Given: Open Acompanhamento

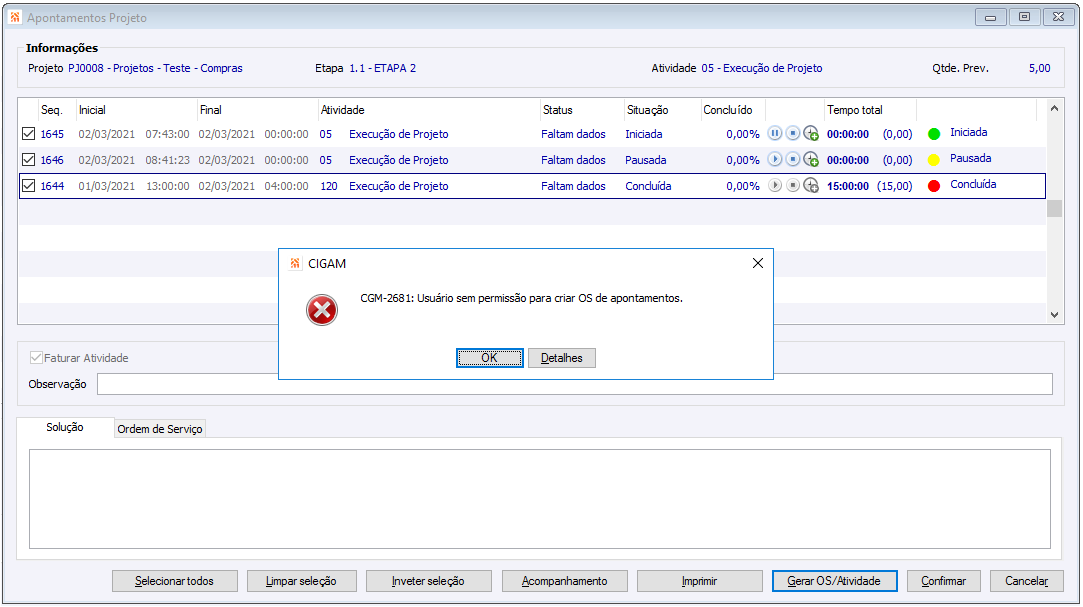Looking at the screenshot, I should point(564,581).
